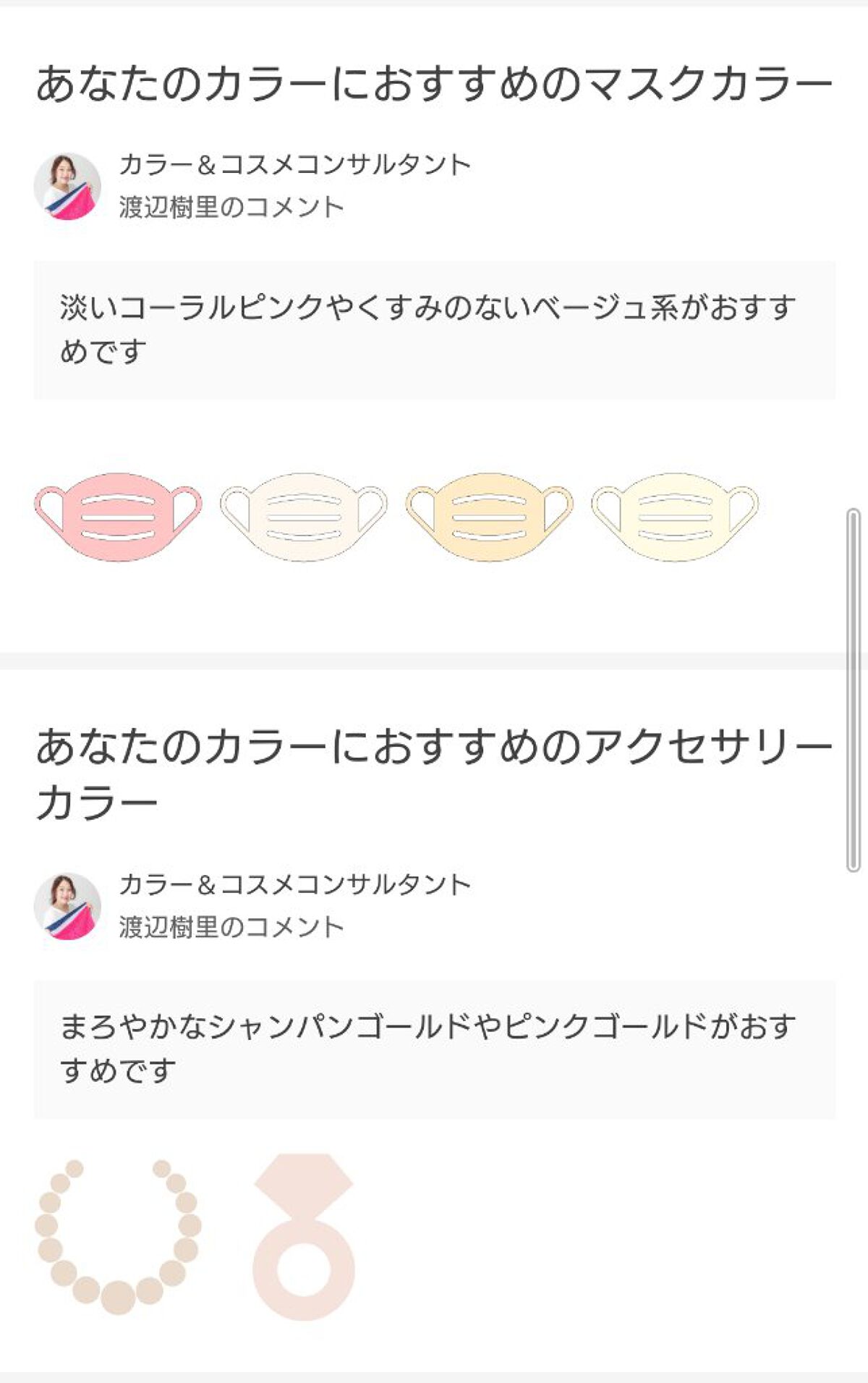
Task: Select the light cream yellow mask icon
Action: pyautogui.click(x=675, y=517)
